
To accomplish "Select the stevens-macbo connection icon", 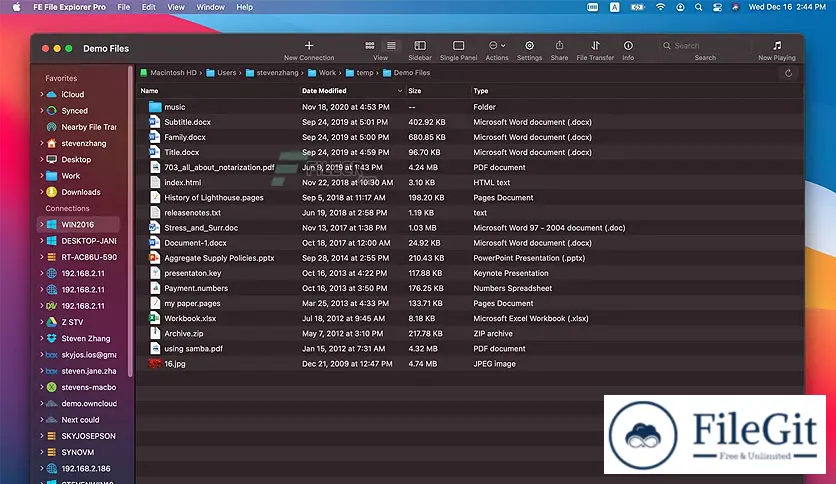I will [x=52, y=387].
